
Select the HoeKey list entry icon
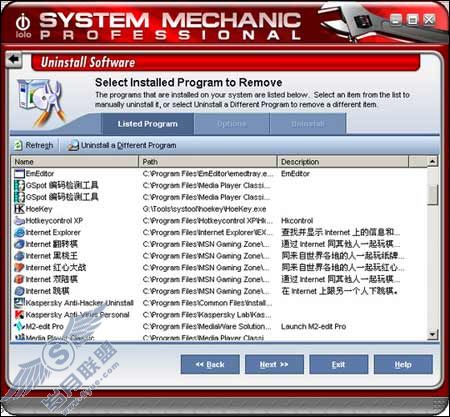tap(19, 209)
